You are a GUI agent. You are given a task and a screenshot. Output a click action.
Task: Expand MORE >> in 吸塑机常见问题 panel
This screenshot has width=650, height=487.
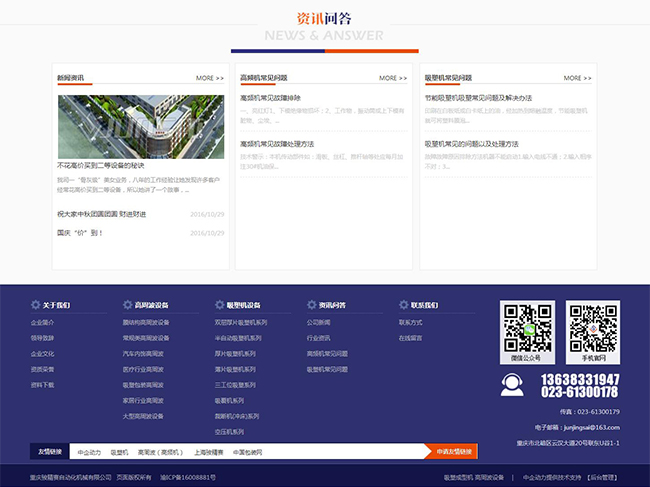tap(577, 77)
